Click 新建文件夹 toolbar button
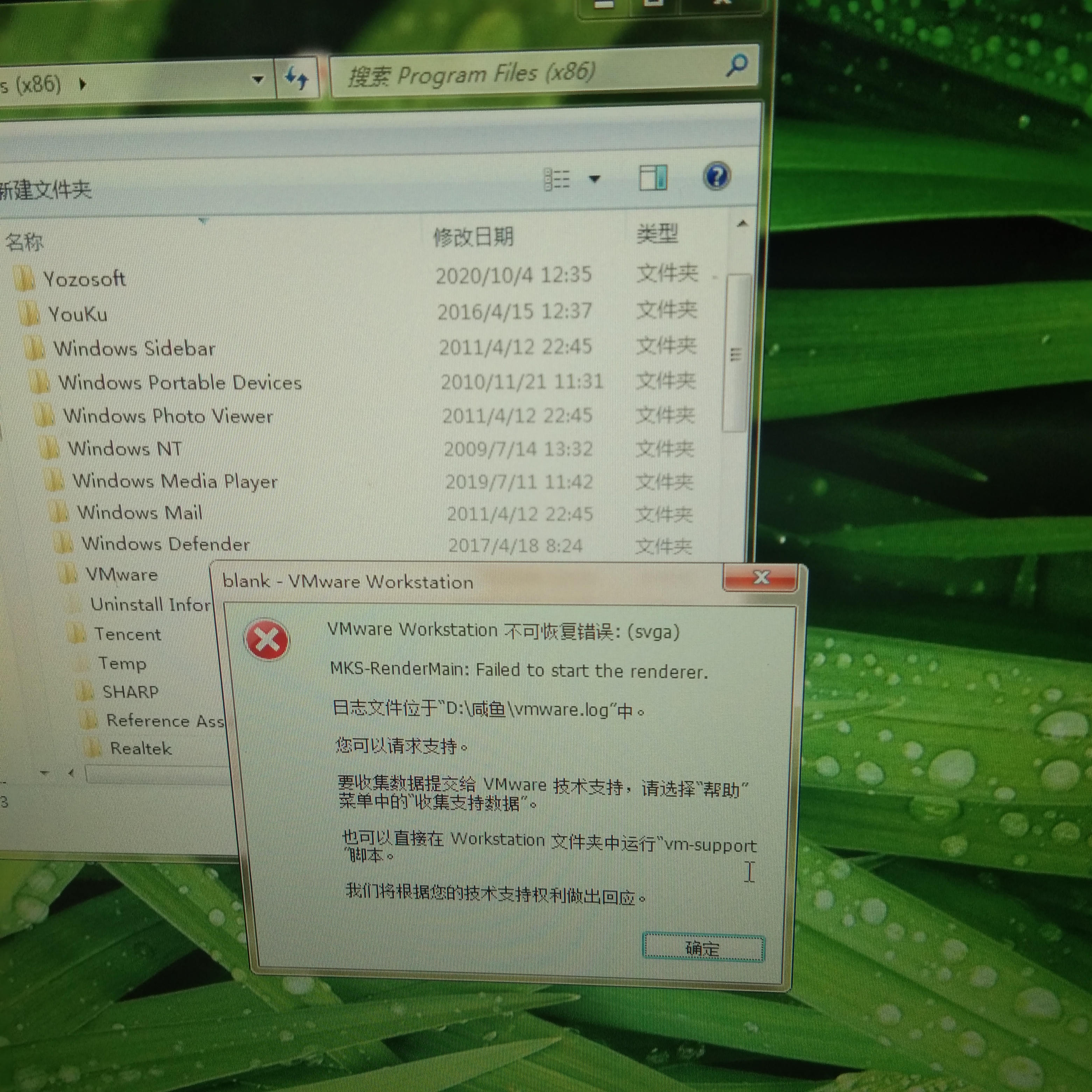1092x1092 pixels. pos(45,189)
